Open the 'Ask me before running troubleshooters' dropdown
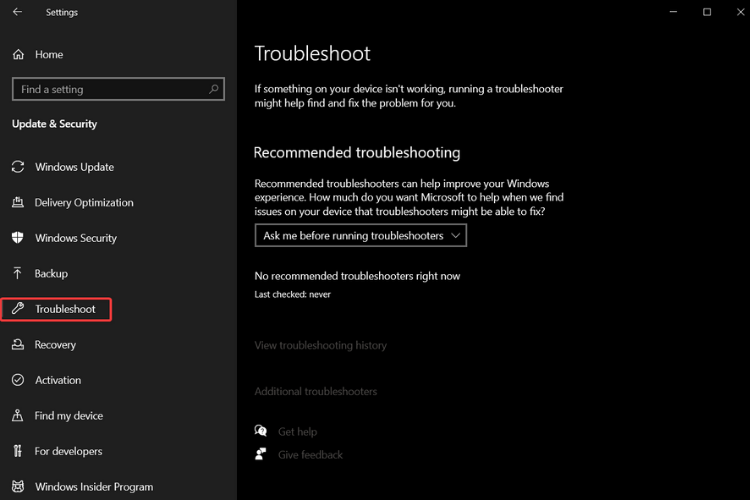750x500 pixels. [361, 235]
